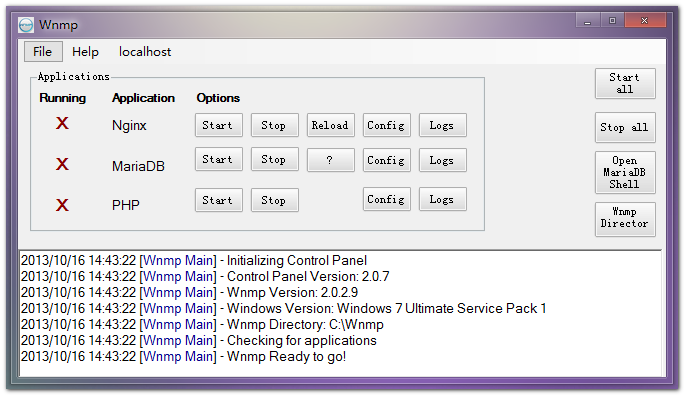The image size is (684, 395).
Task: Click log line 'Checking for applications'
Action: point(198,340)
